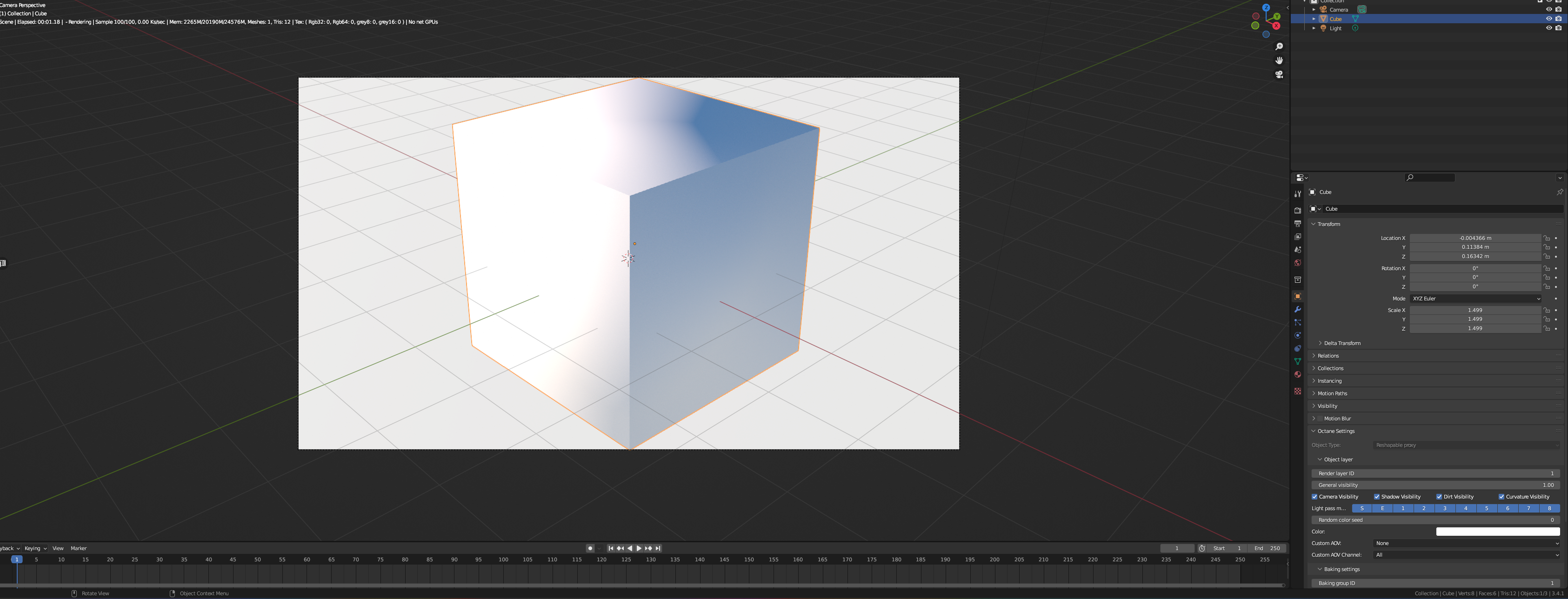Click light pass mask button 5
This screenshot has width=1568, height=599.
pos(1487,508)
